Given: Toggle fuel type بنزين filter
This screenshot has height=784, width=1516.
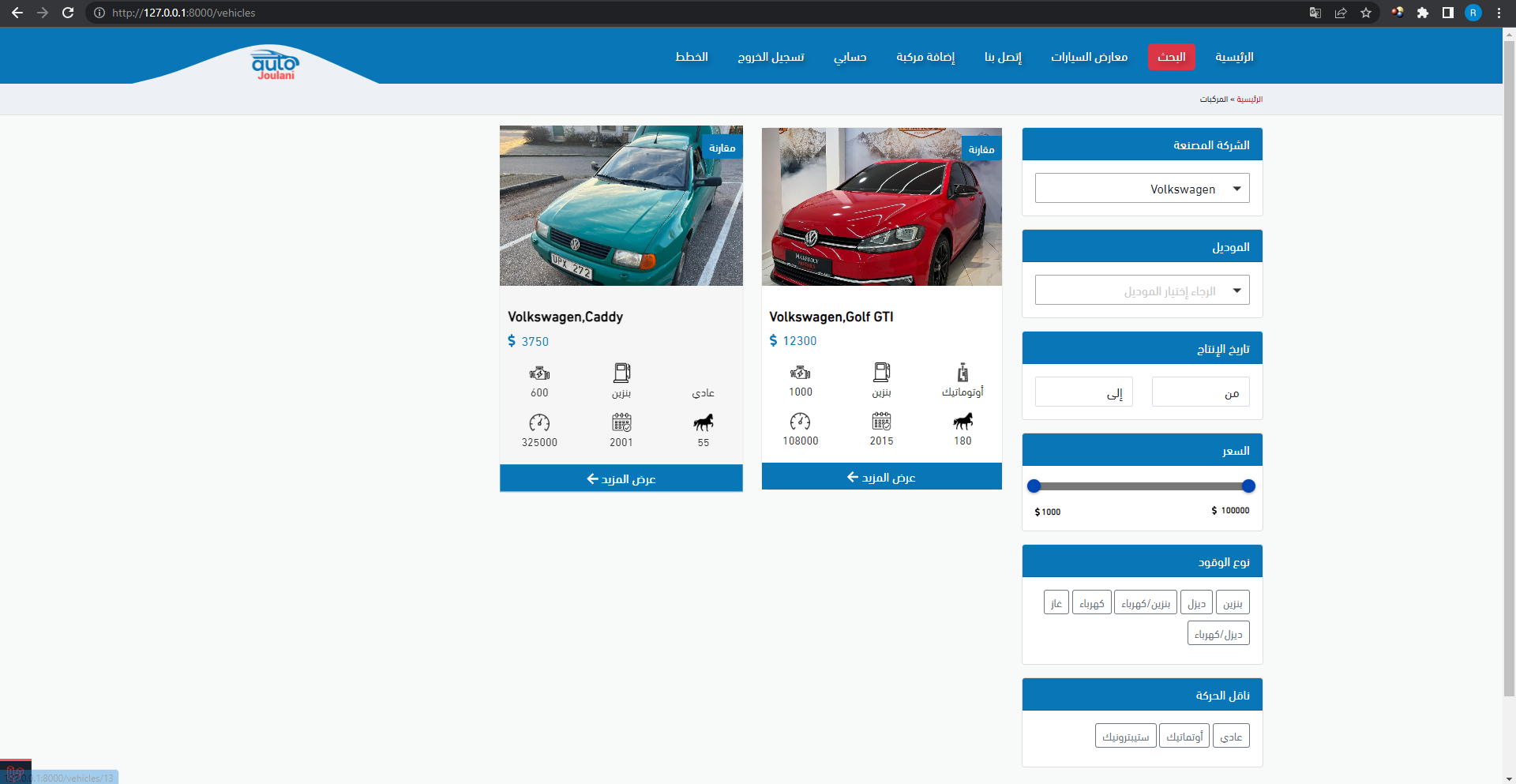Looking at the screenshot, I should [x=1233, y=602].
